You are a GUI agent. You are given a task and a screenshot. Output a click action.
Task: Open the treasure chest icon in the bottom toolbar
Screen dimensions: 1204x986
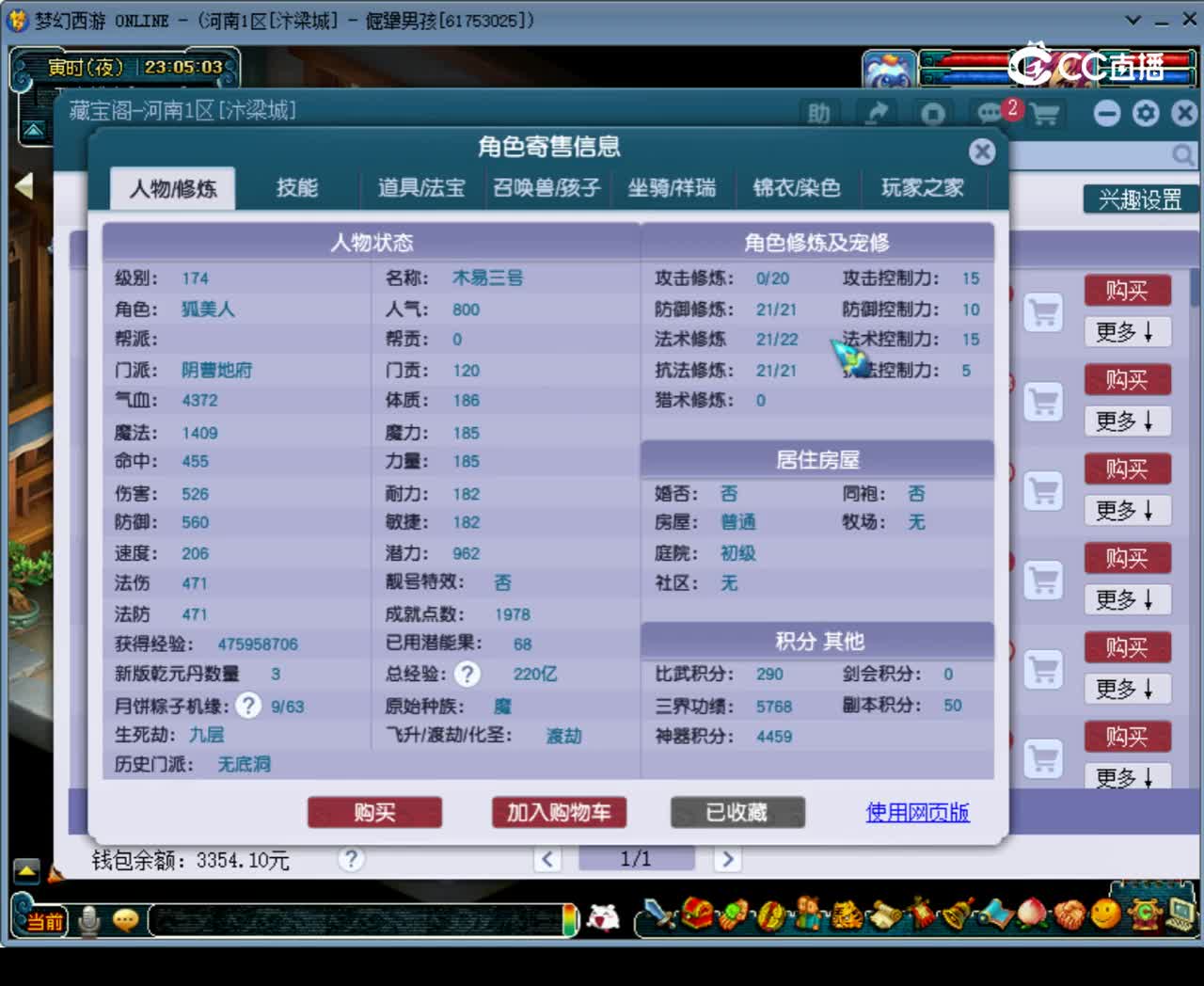click(x=697, y=914)
